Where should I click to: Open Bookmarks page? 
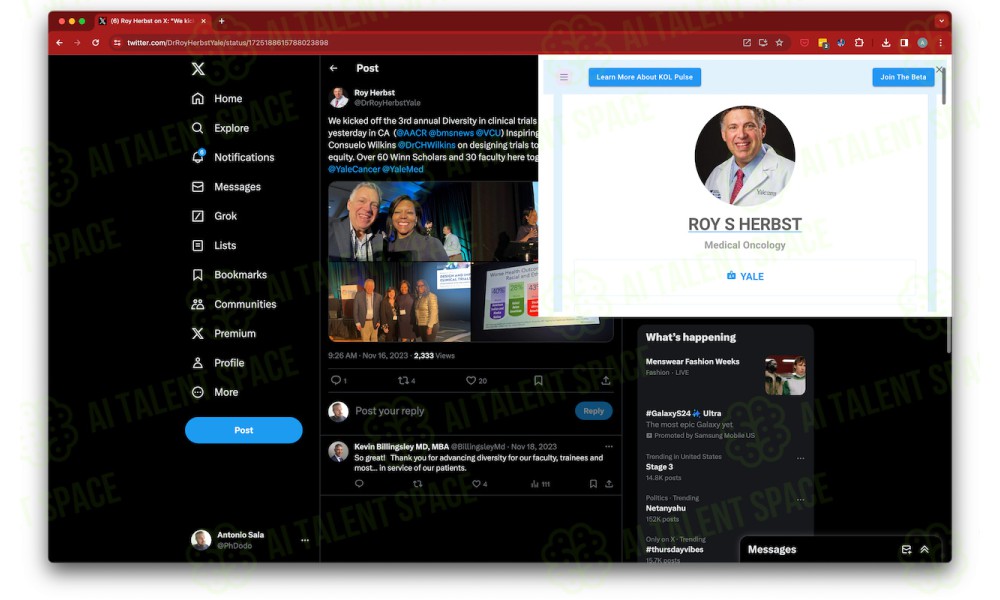tap(229, 275)
